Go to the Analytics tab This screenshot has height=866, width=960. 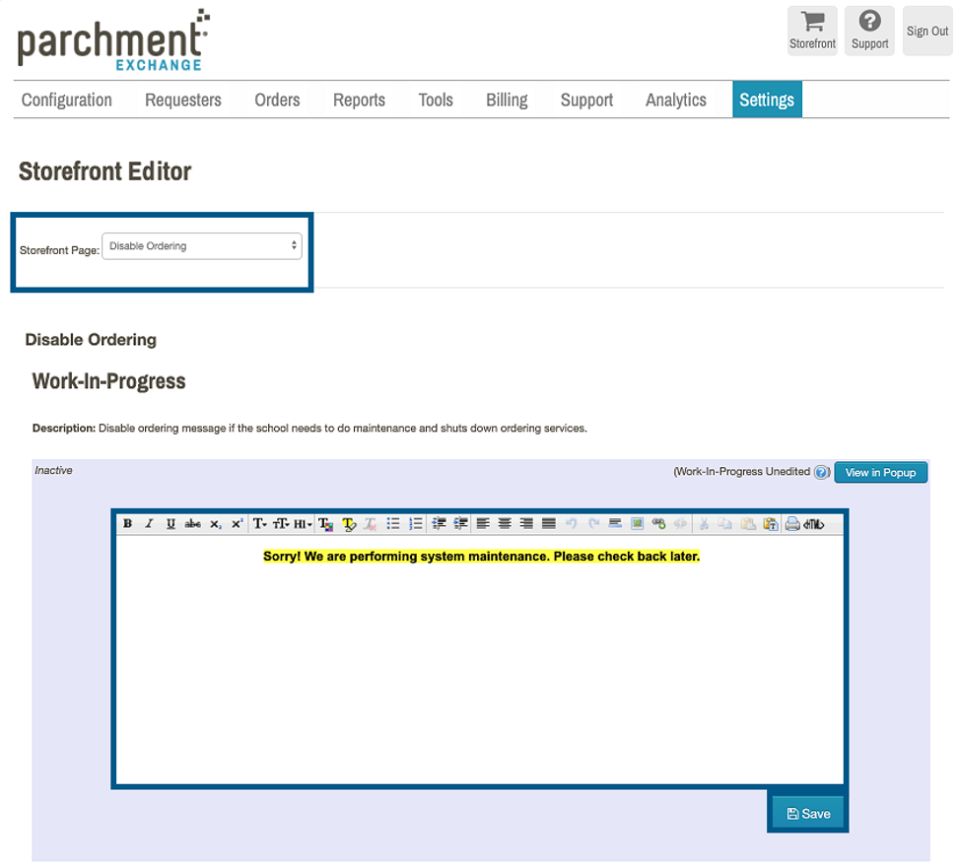[676, 100]
